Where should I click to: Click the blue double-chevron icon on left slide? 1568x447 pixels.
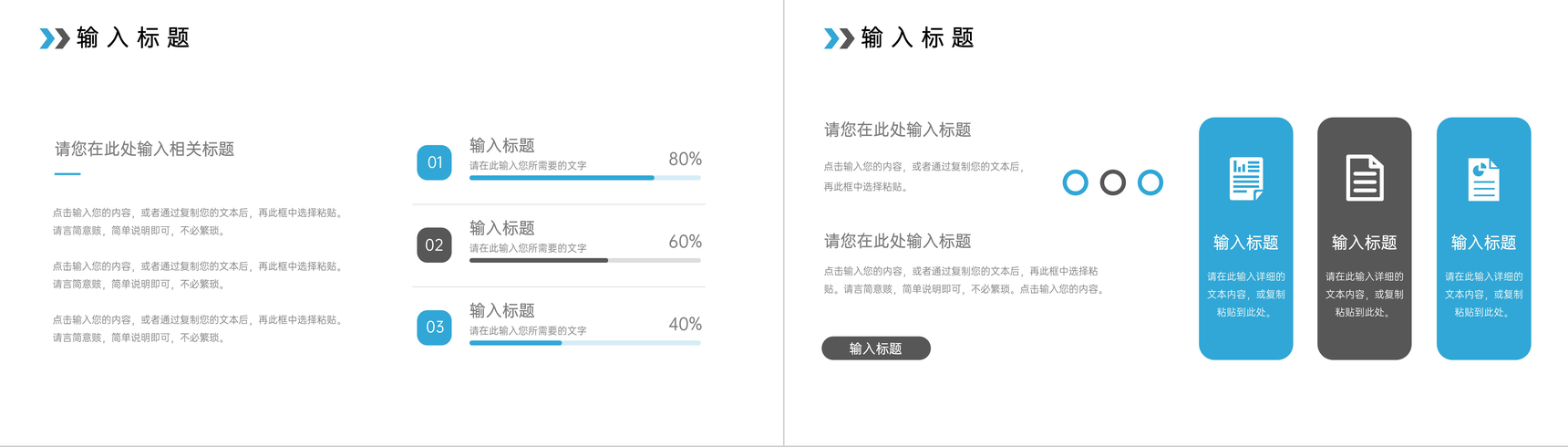[55, 38]
